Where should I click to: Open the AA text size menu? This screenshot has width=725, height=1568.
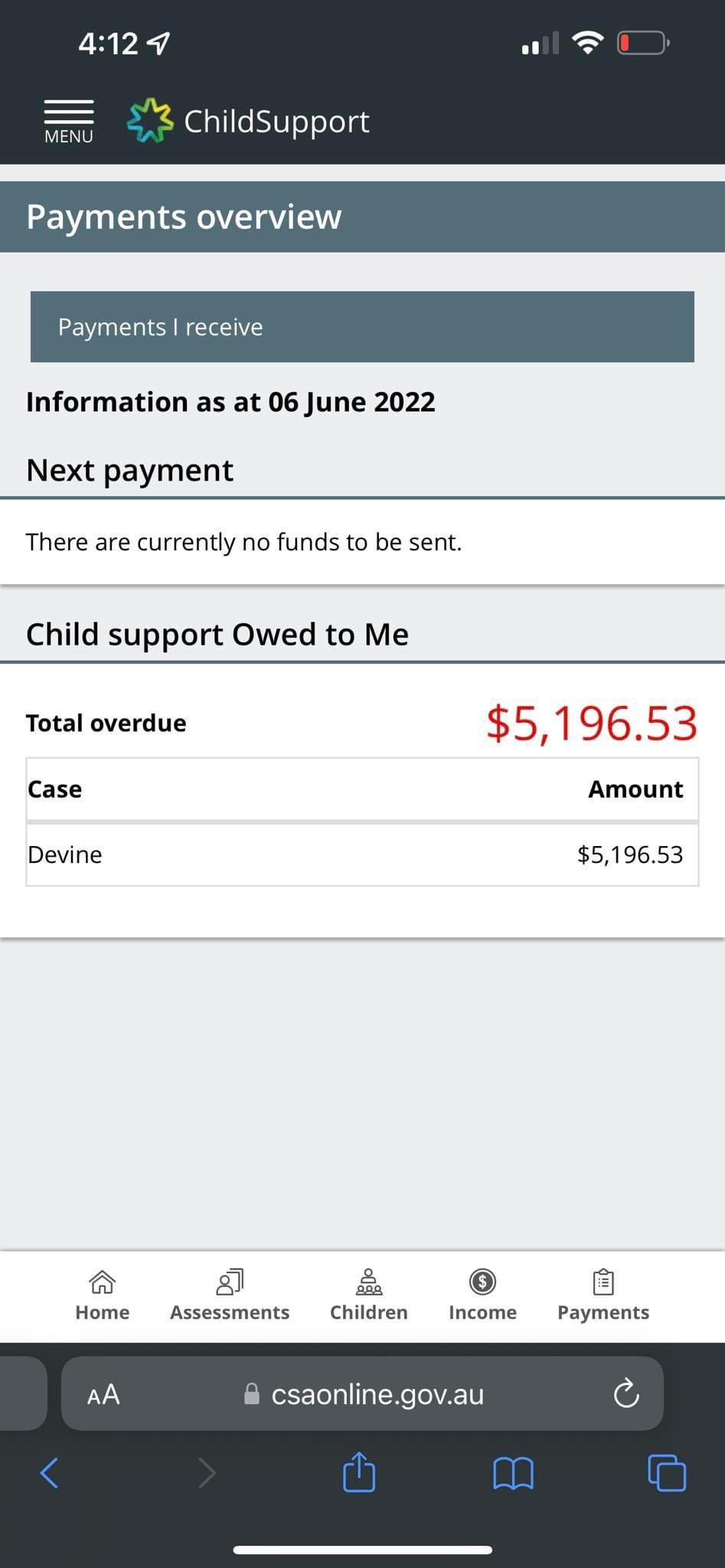click(x=103, y=1394)
